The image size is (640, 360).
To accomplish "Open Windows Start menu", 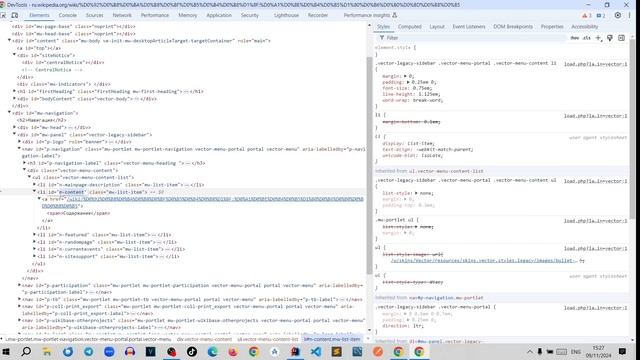I will click(6, 351).
